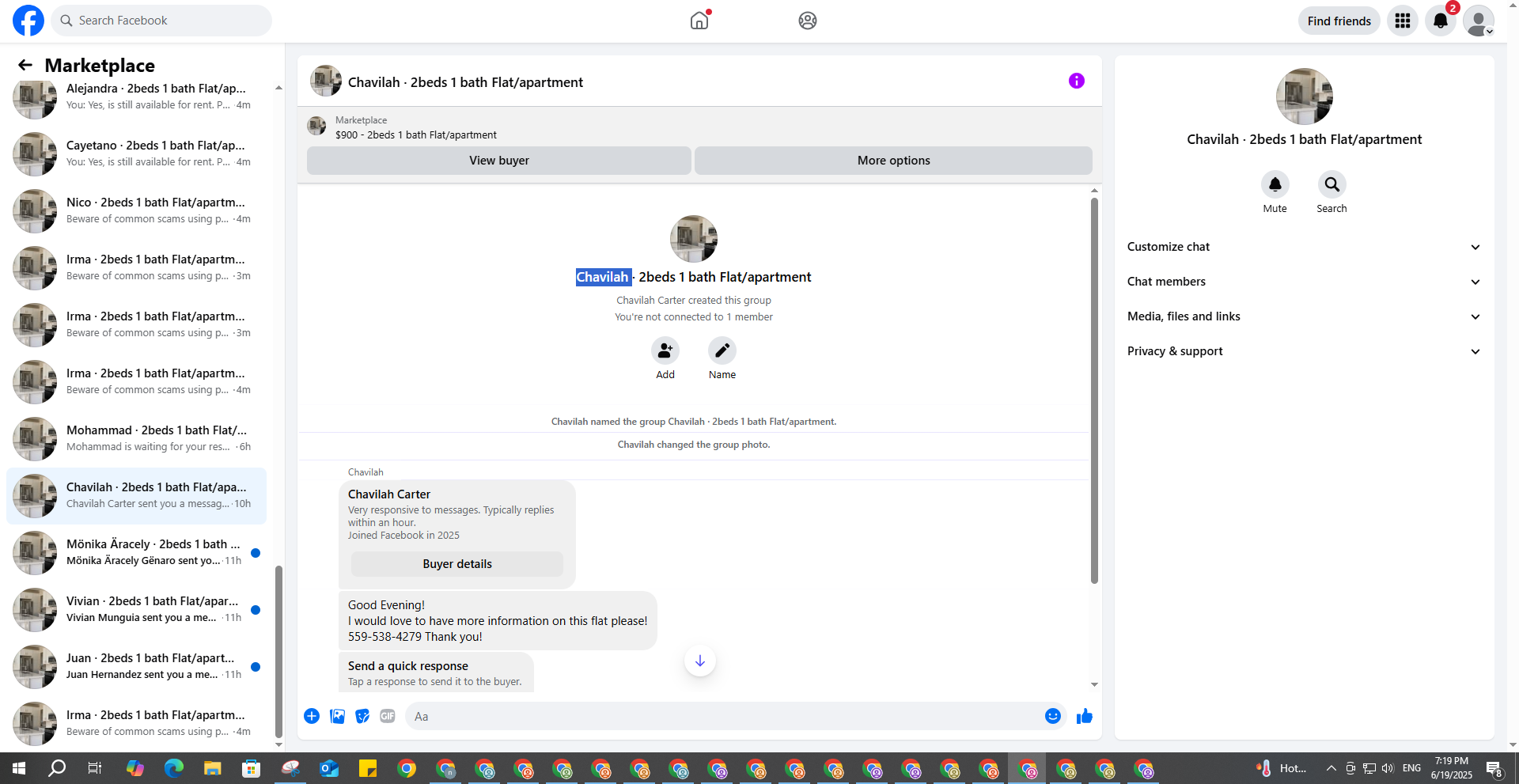The height and width of the screenshot is (784, 1519).
Task: Go to the Facebook logo home link
Action: 28,21
